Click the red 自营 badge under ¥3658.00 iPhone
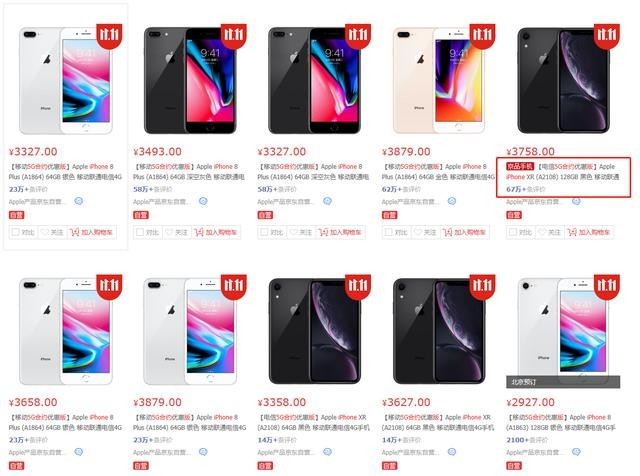 coord(16,465)
